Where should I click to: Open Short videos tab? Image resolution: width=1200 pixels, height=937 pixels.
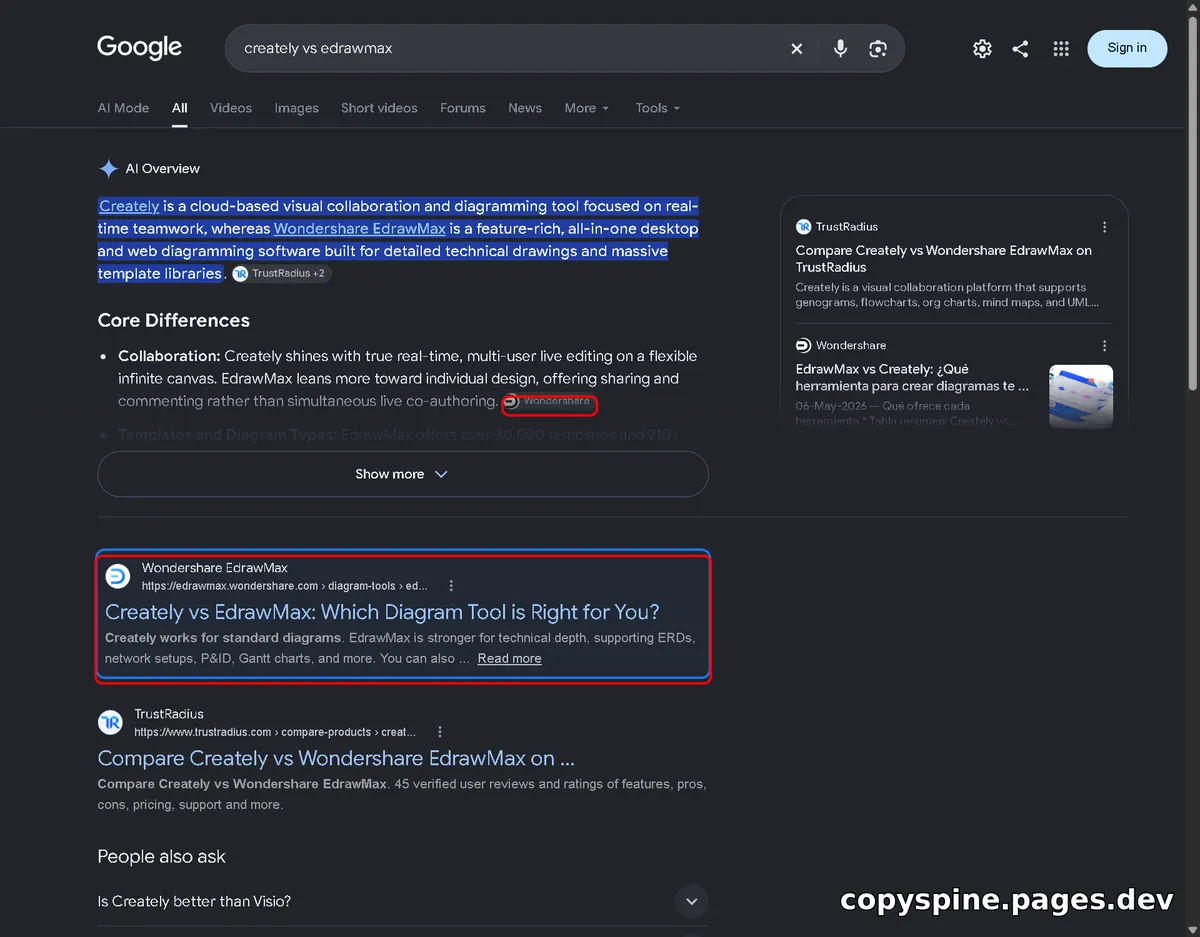tap(379, 108)
